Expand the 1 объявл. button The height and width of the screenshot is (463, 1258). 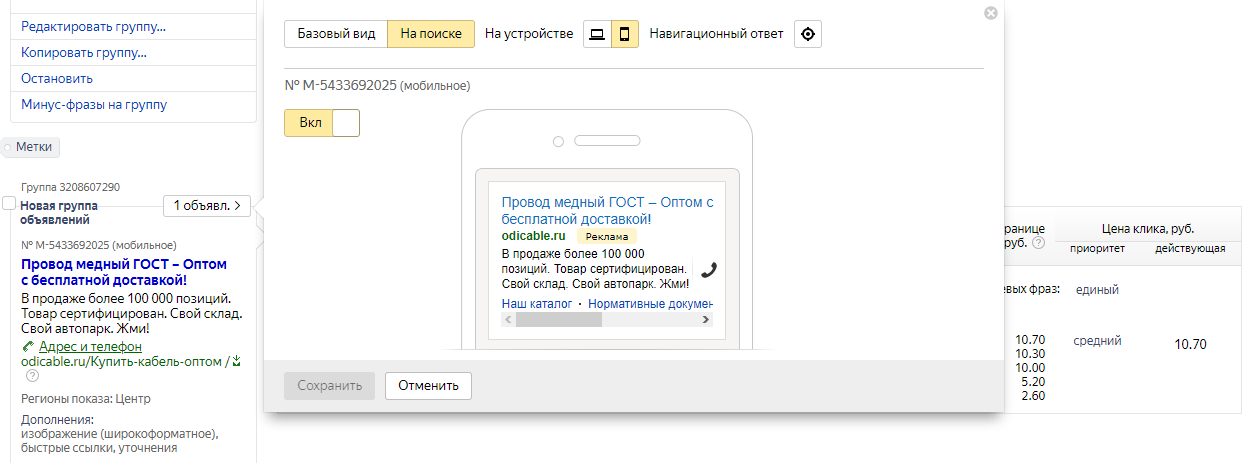pos(207,206)
